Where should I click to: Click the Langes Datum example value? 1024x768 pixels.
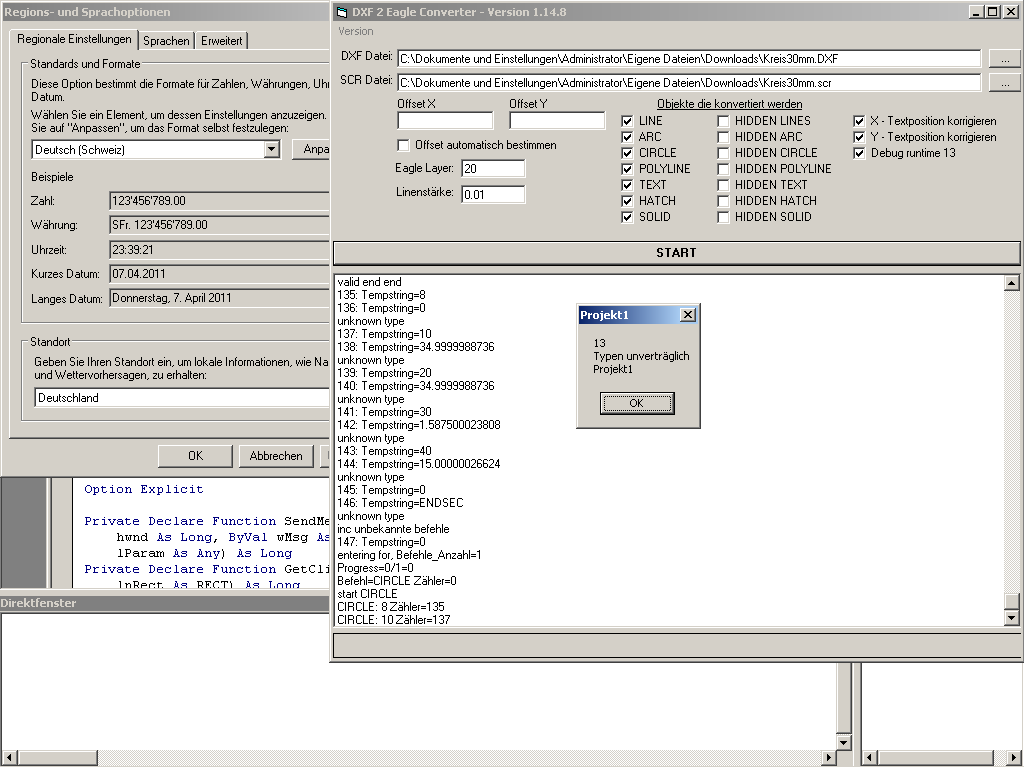click(x=219, y=298)
